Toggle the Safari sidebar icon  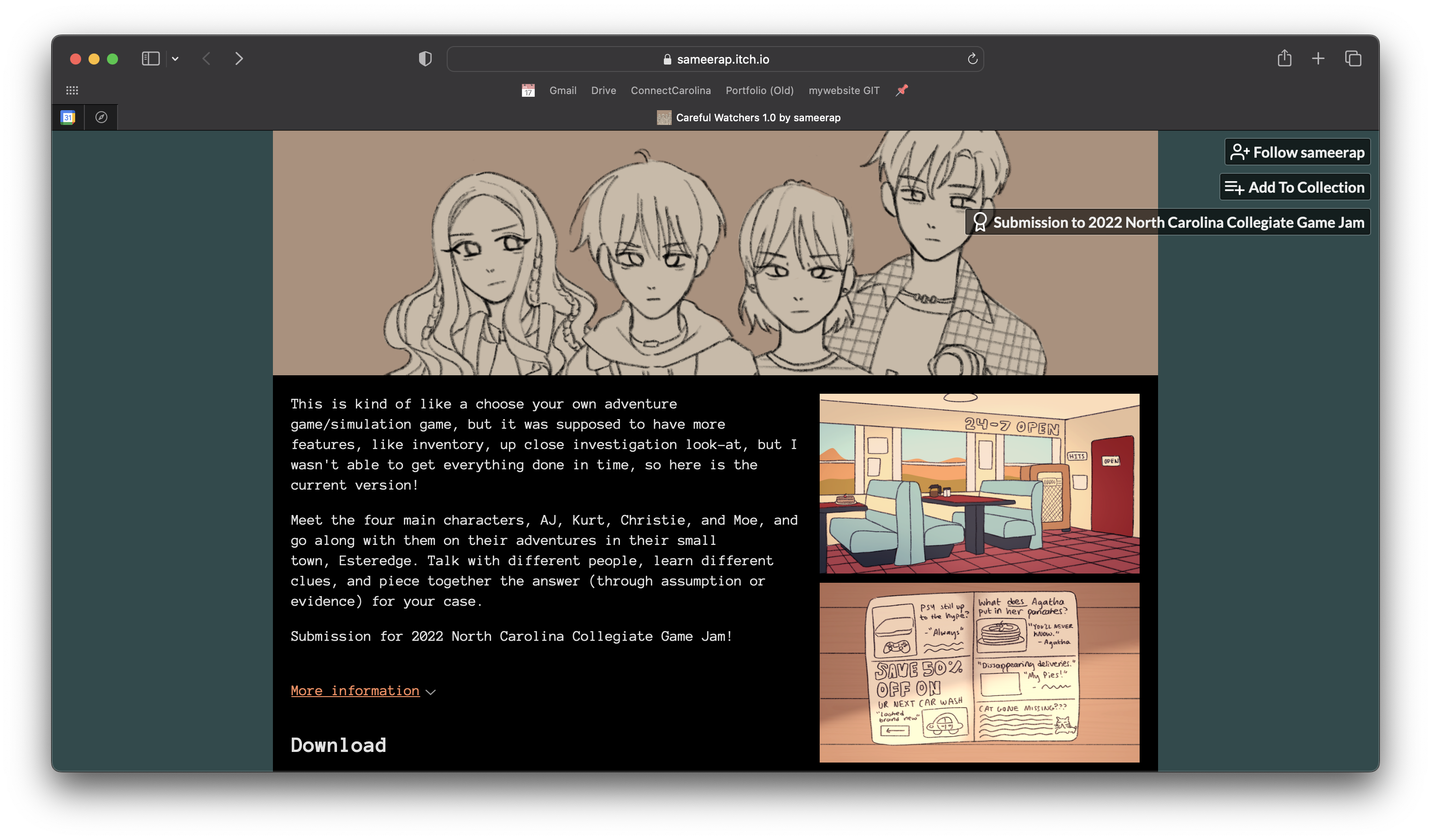(150, 59)
